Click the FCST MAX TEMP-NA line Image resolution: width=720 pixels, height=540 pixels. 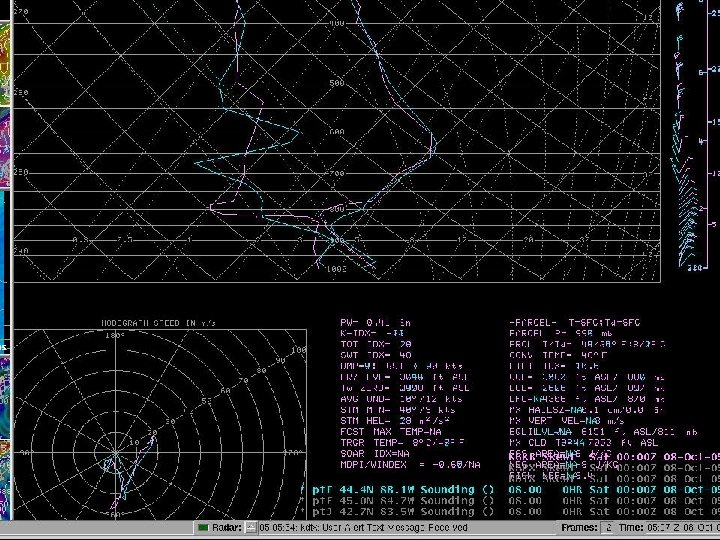[391, 432]
